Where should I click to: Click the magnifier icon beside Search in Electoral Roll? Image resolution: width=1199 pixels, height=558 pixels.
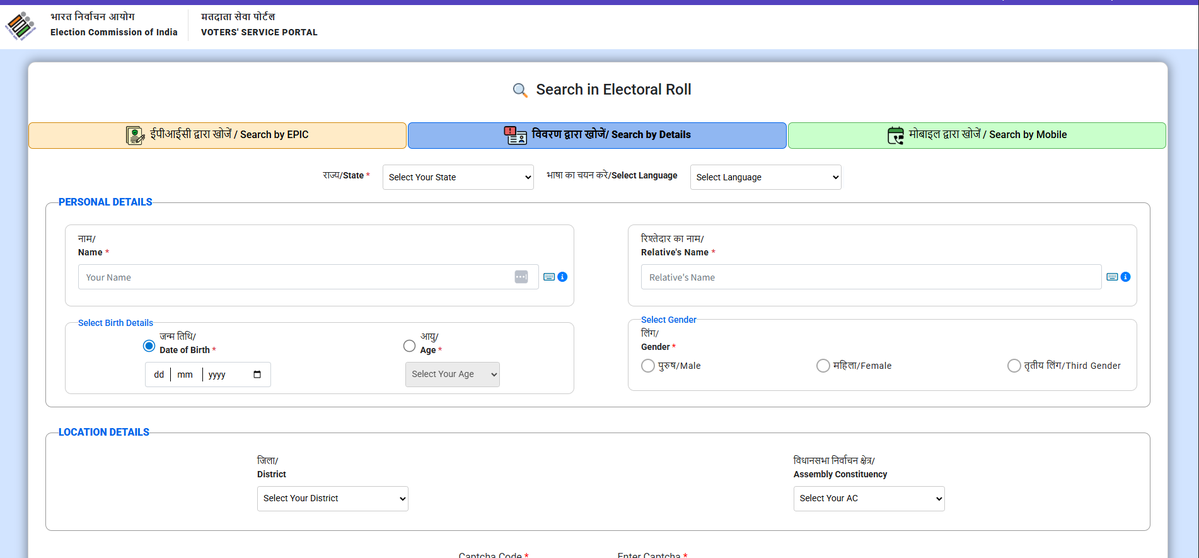tap(520, 90)
